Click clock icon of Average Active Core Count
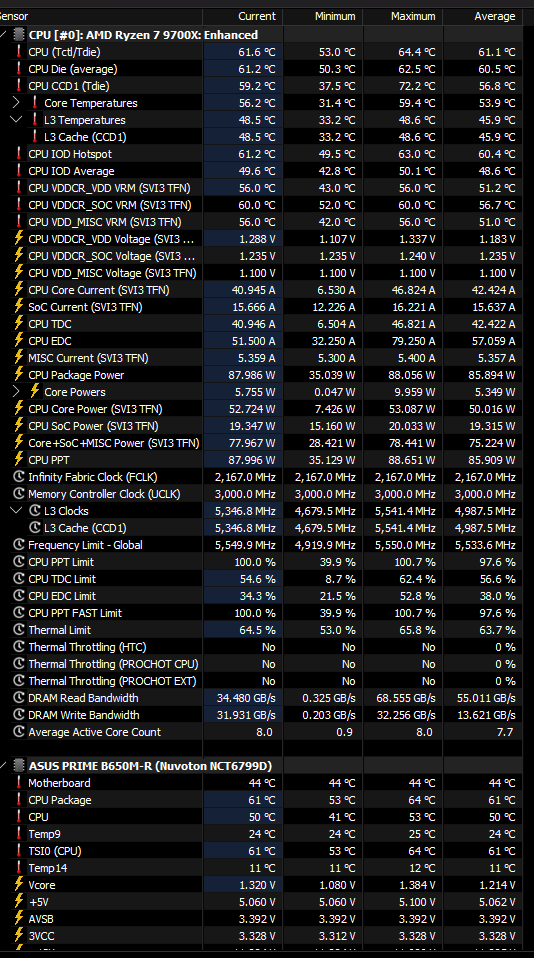Viewport: 534px width, 958px height. [19, 732]
